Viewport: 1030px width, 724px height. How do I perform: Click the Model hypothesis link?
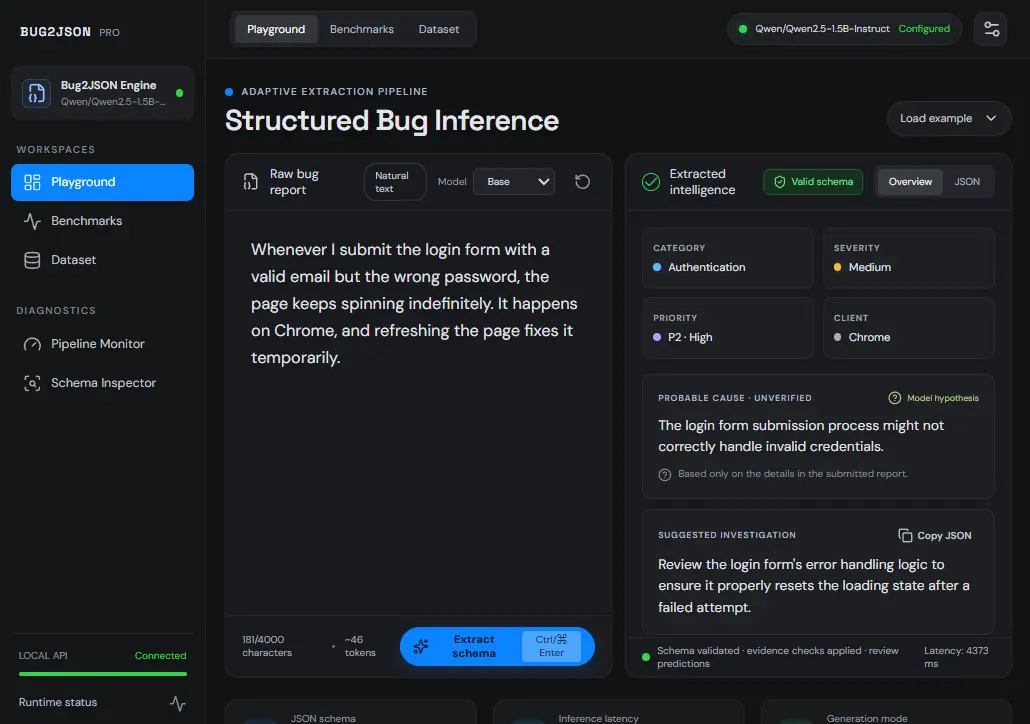[x=933, y=397]
